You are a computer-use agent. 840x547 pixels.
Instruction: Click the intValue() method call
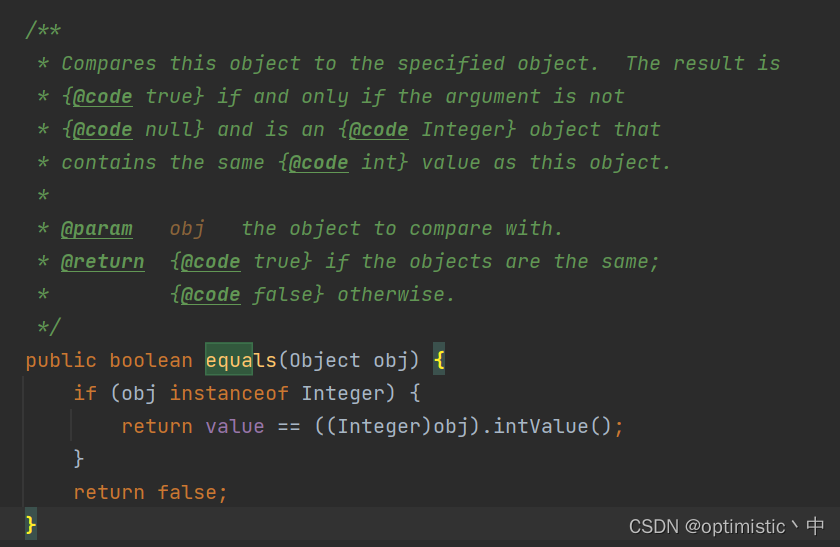coord(552,426)
